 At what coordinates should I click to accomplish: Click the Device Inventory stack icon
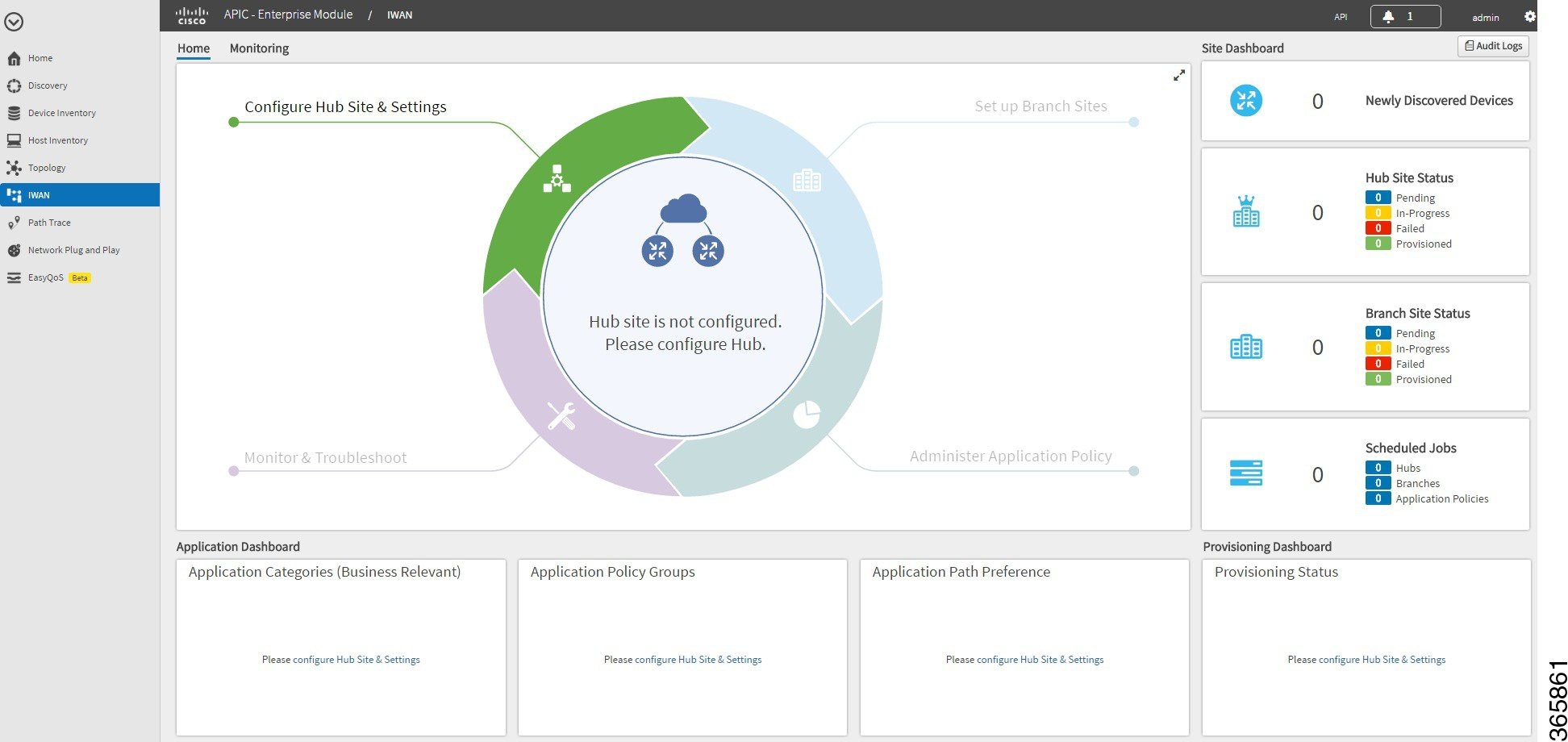tap(14, 113)
